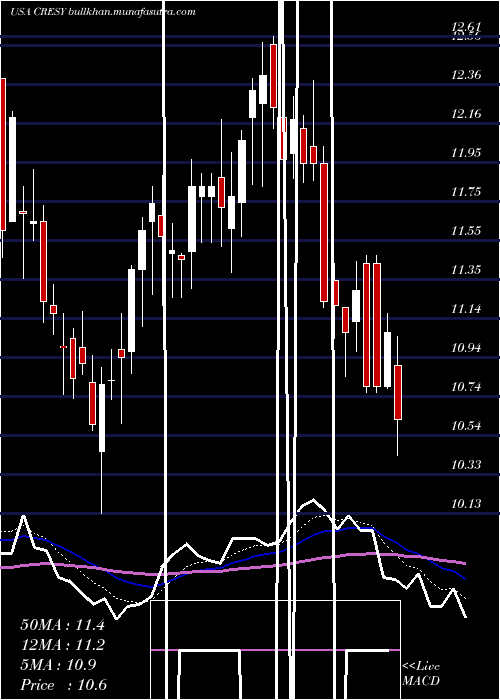
Task: Click the 12MA : 11.2 readout
Action: pyautogui.click(x=62, y=645)
